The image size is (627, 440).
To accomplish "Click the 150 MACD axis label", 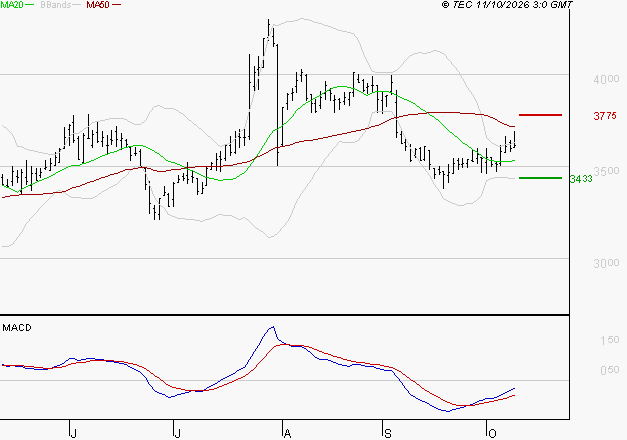I will coord(610,340).
